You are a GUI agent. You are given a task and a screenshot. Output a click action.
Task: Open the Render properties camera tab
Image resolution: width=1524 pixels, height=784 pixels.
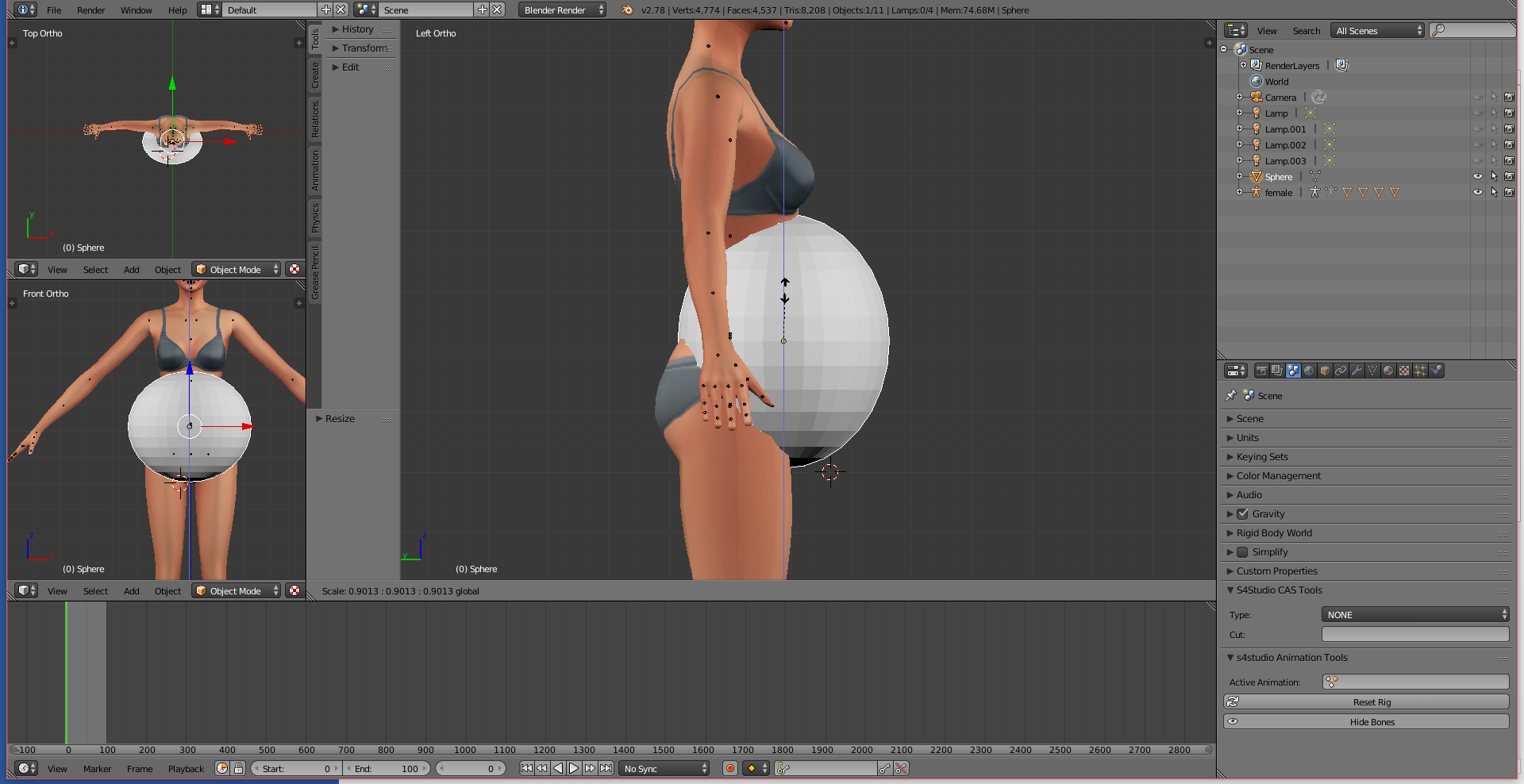[1261, 371]
